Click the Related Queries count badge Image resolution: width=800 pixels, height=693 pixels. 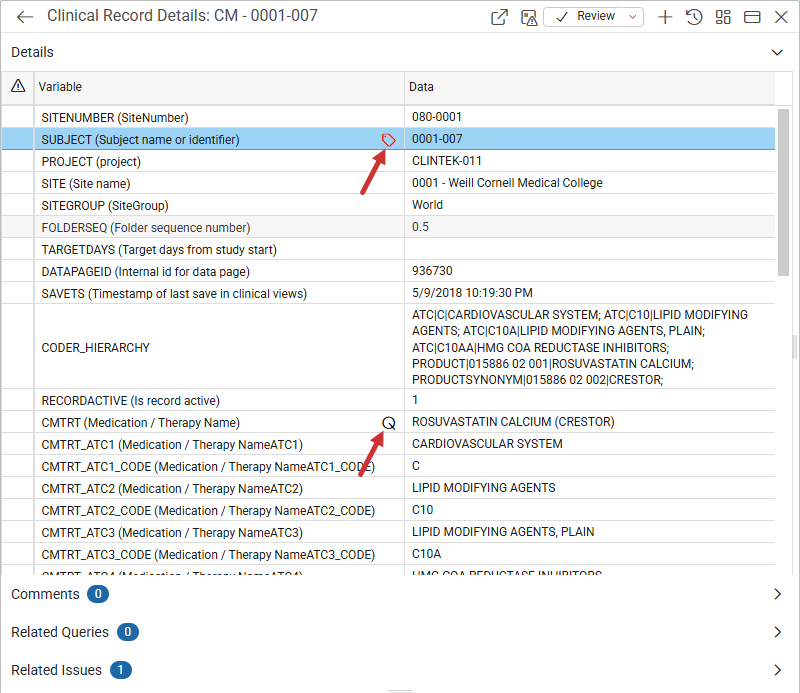(x=128, y=632)
